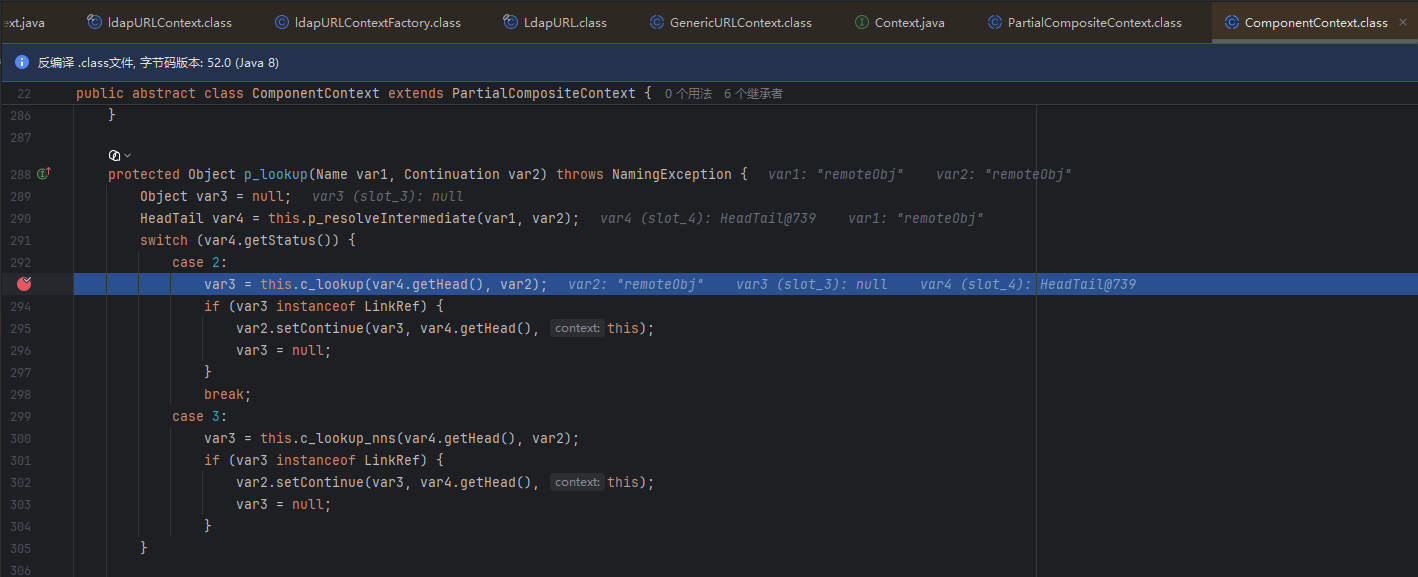
Task: Click line number 22 in the gutter
Action: click(x=24, y=93)
